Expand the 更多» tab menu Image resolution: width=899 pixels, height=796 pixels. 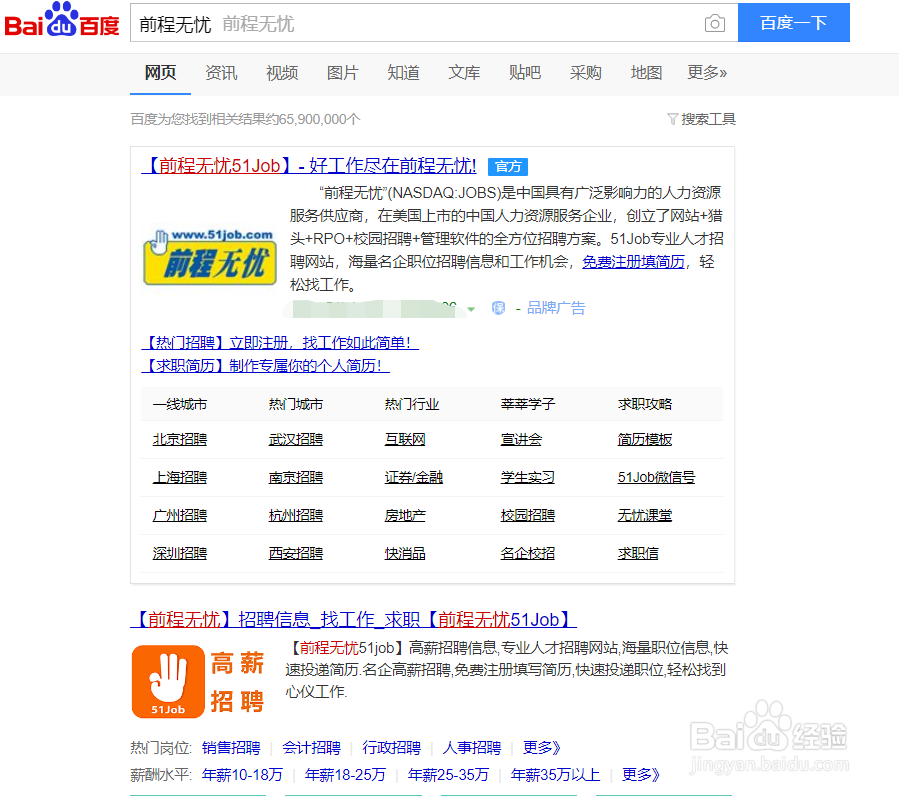click(708, 73)
